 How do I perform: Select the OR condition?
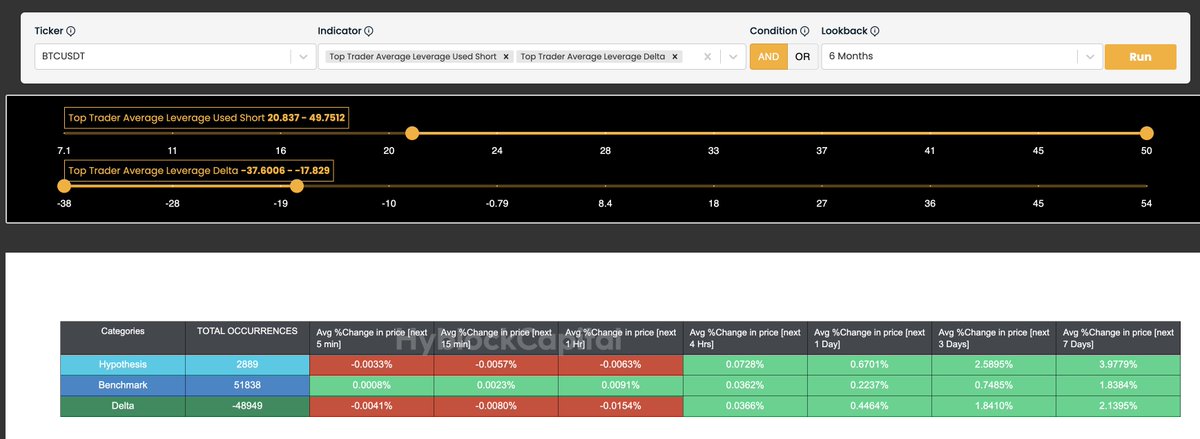pyautogui.click(x=802, y=57)
